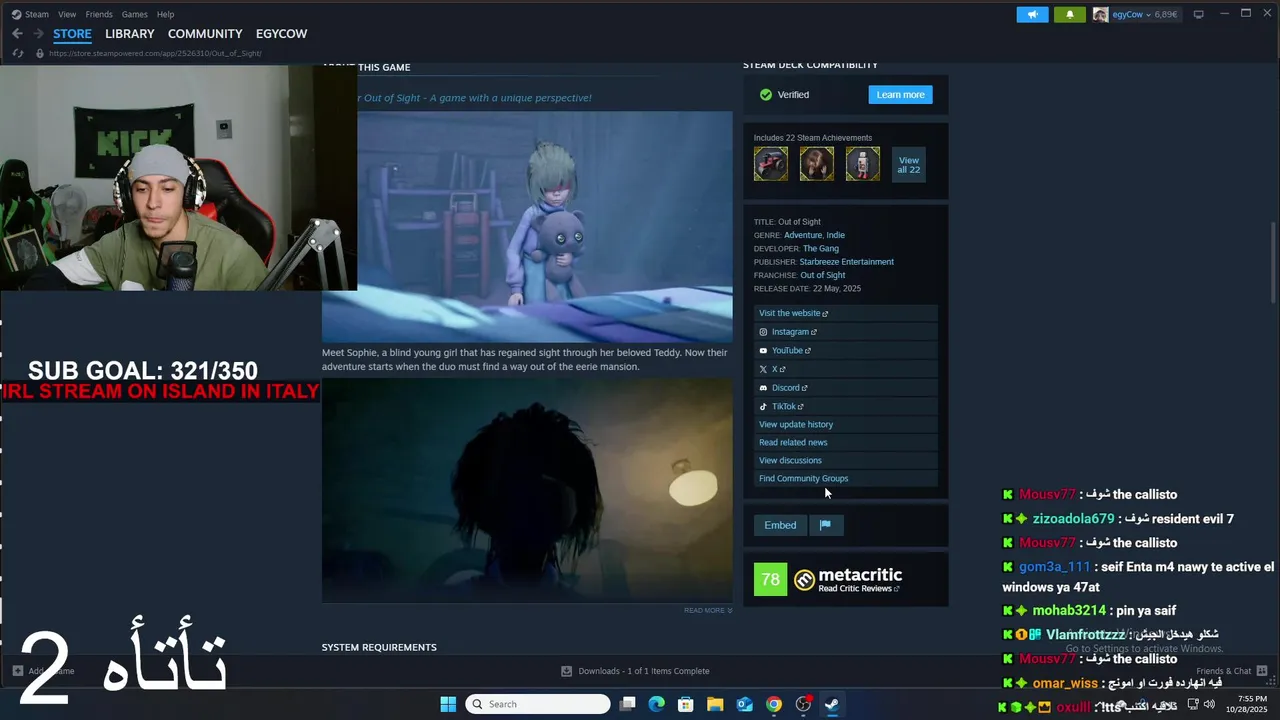Open the game's Instagram link
Image resolution: width=1280 pixels, height=720 pixels.
[846, 332]
